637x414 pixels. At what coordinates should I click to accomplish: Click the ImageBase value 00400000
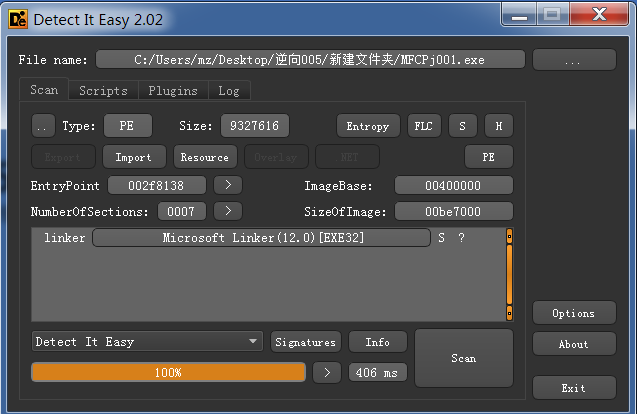pos(454,186)
